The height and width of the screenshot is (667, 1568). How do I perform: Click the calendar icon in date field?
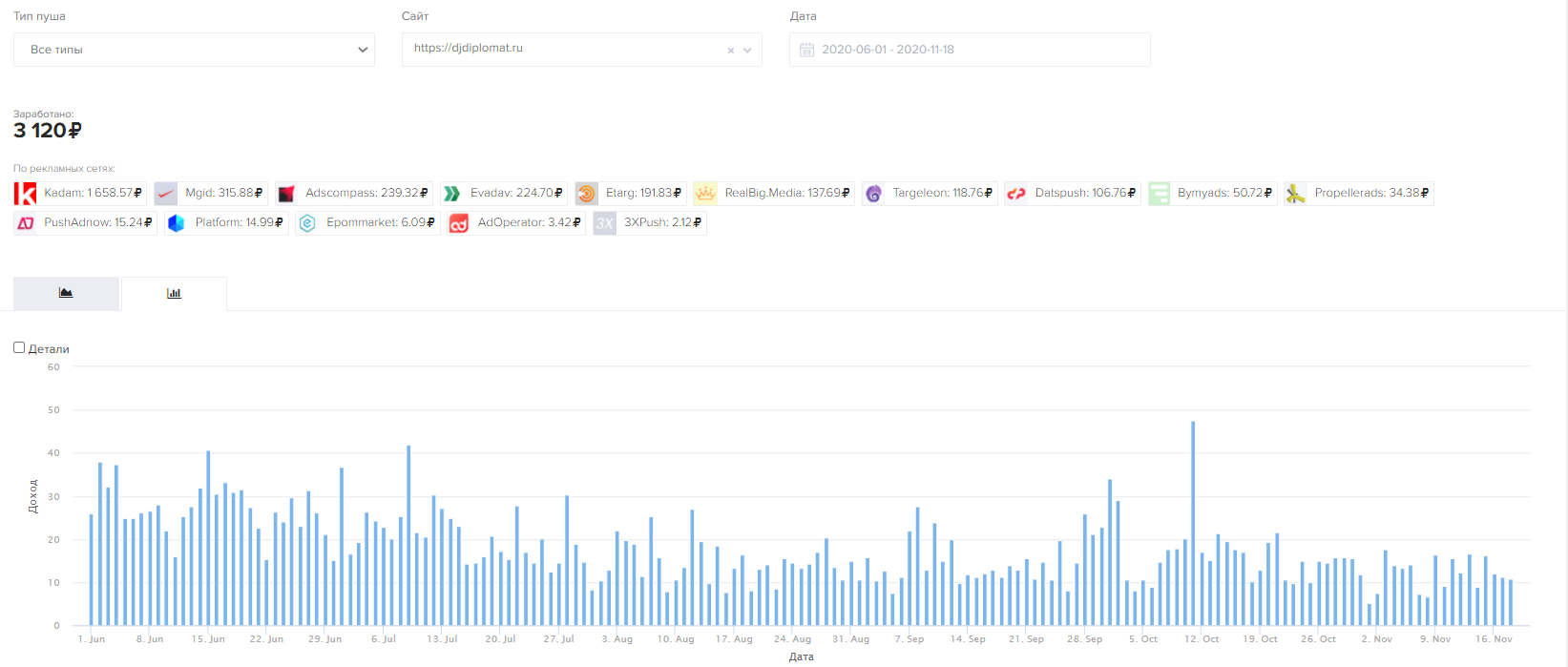(806, 50)
